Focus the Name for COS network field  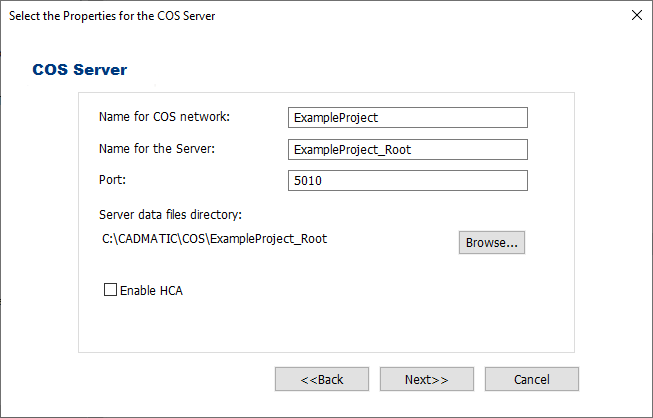[406, 118]
